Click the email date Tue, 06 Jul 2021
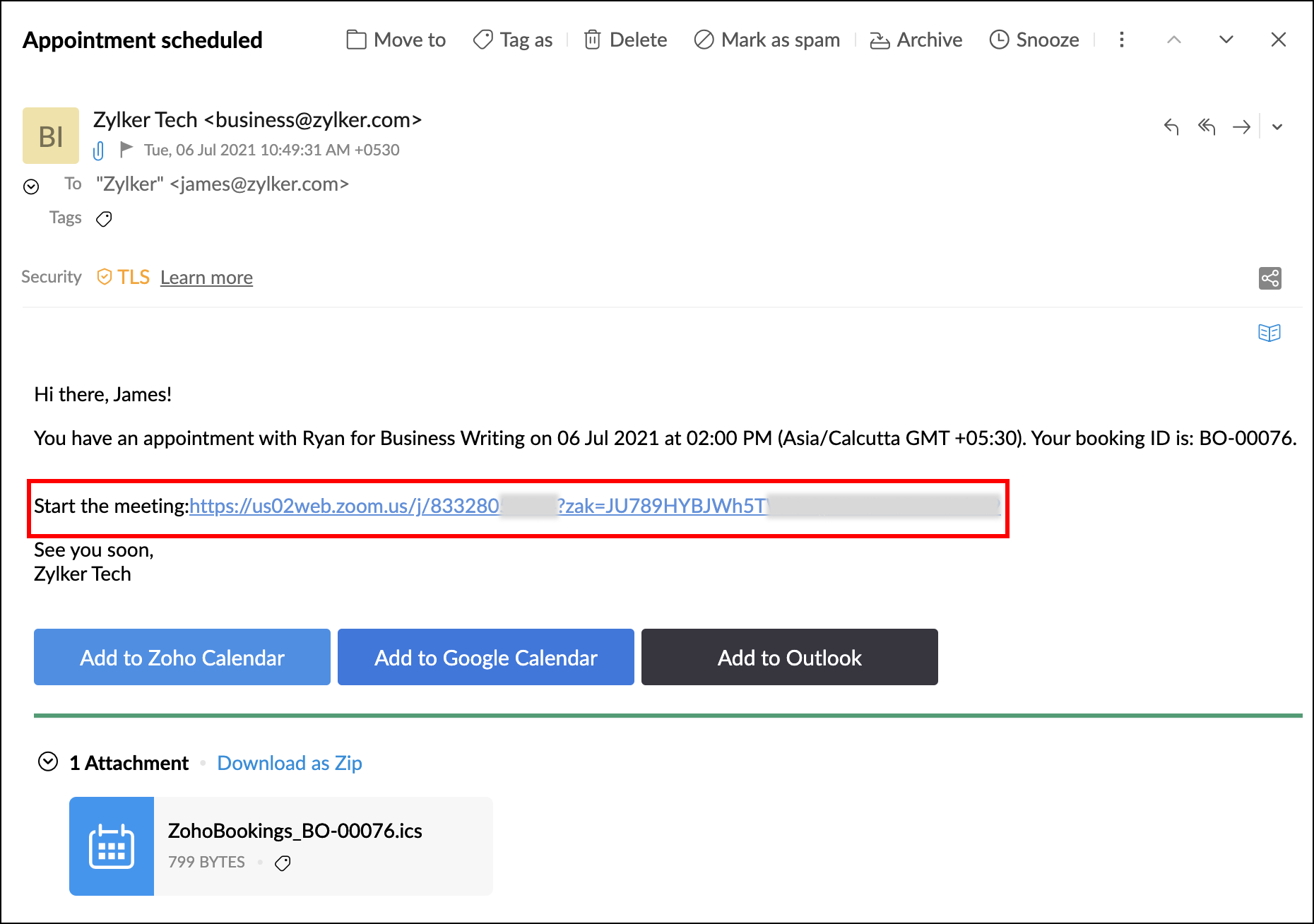The width and height of the screenshot is (1314, 924). 272,150
